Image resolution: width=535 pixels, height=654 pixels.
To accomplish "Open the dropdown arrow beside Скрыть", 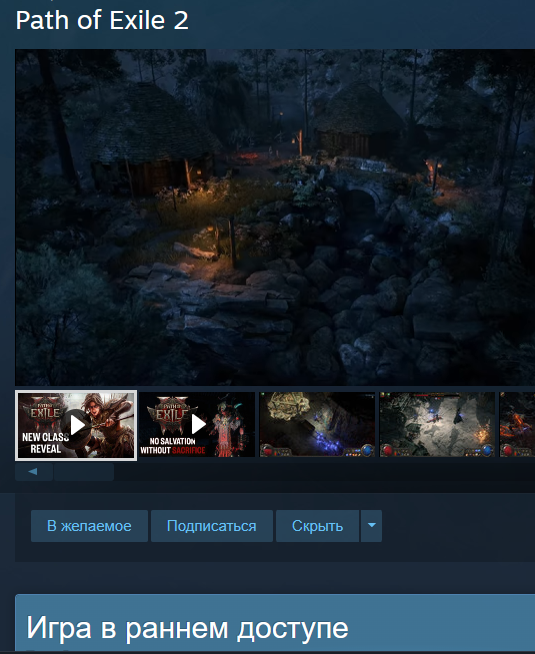I will [371, 526].
